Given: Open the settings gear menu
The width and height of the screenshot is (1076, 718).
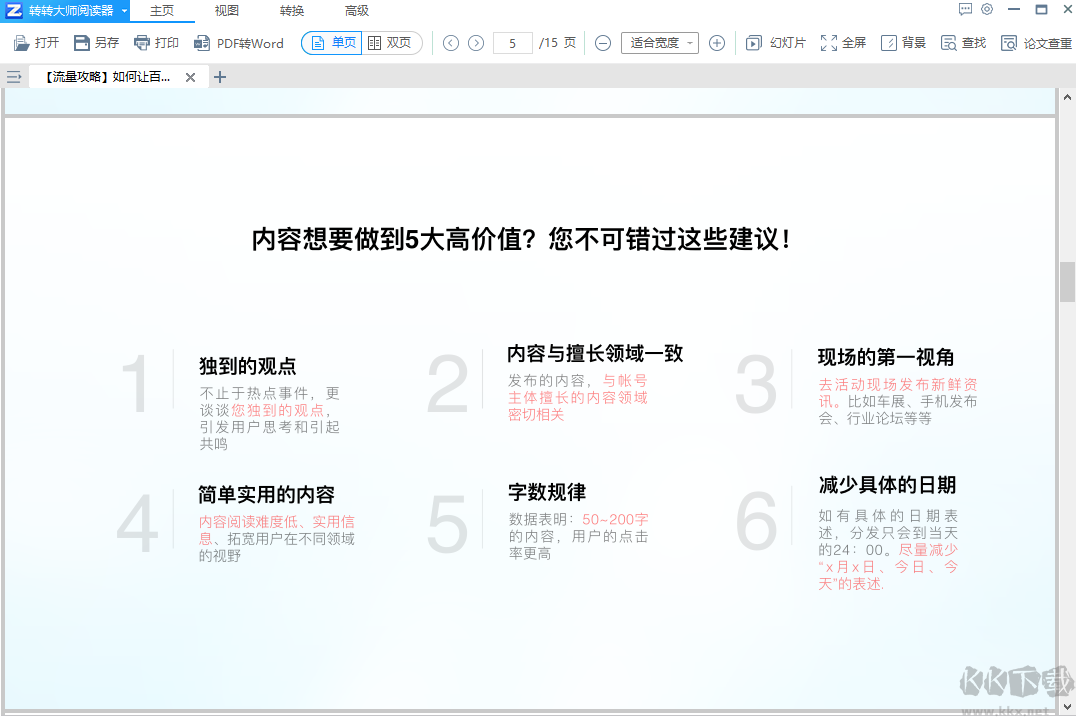Looking at the screenshot, I should click(x=987, y=9).
